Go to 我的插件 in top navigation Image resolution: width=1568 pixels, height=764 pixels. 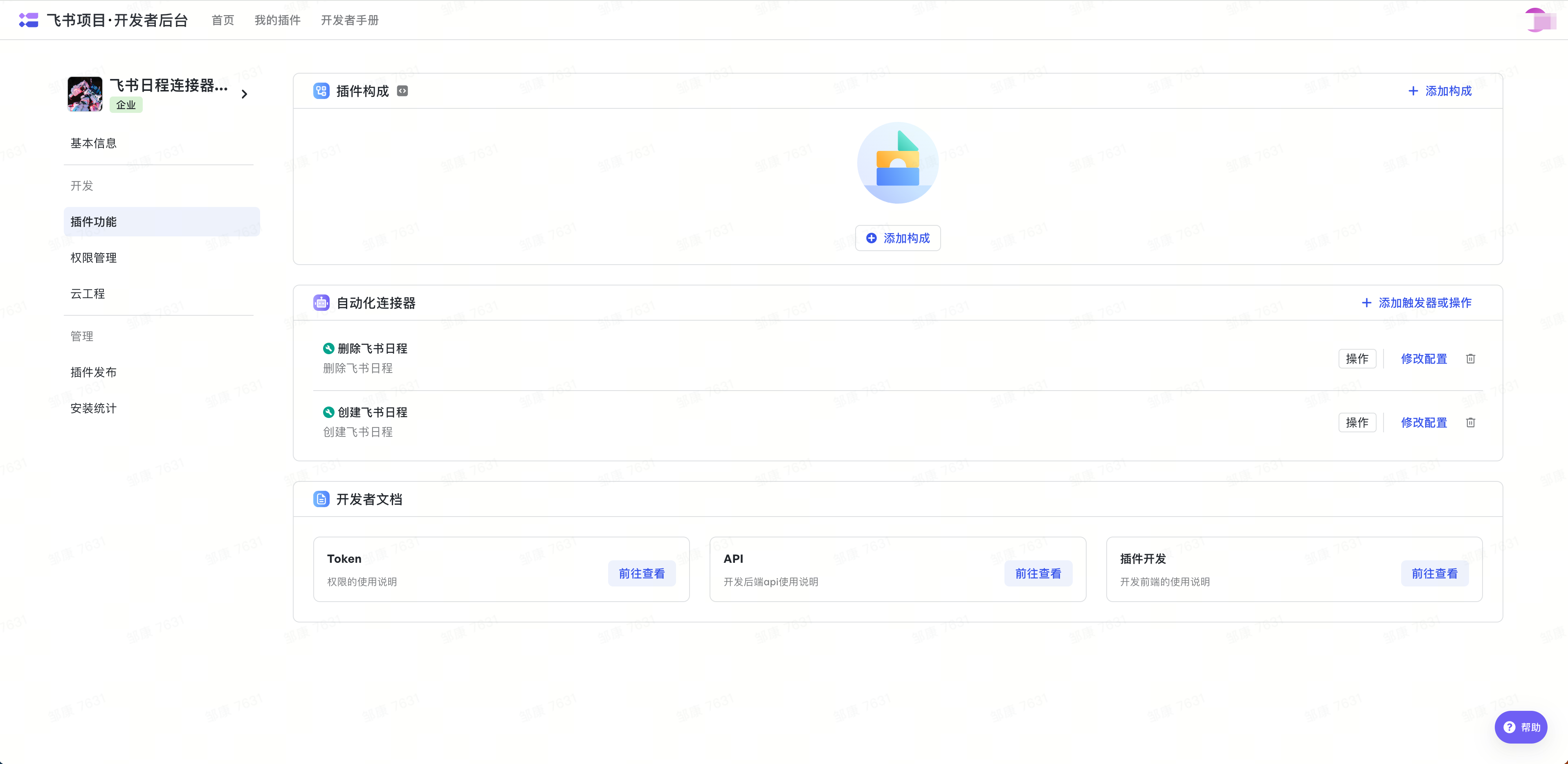278,20
